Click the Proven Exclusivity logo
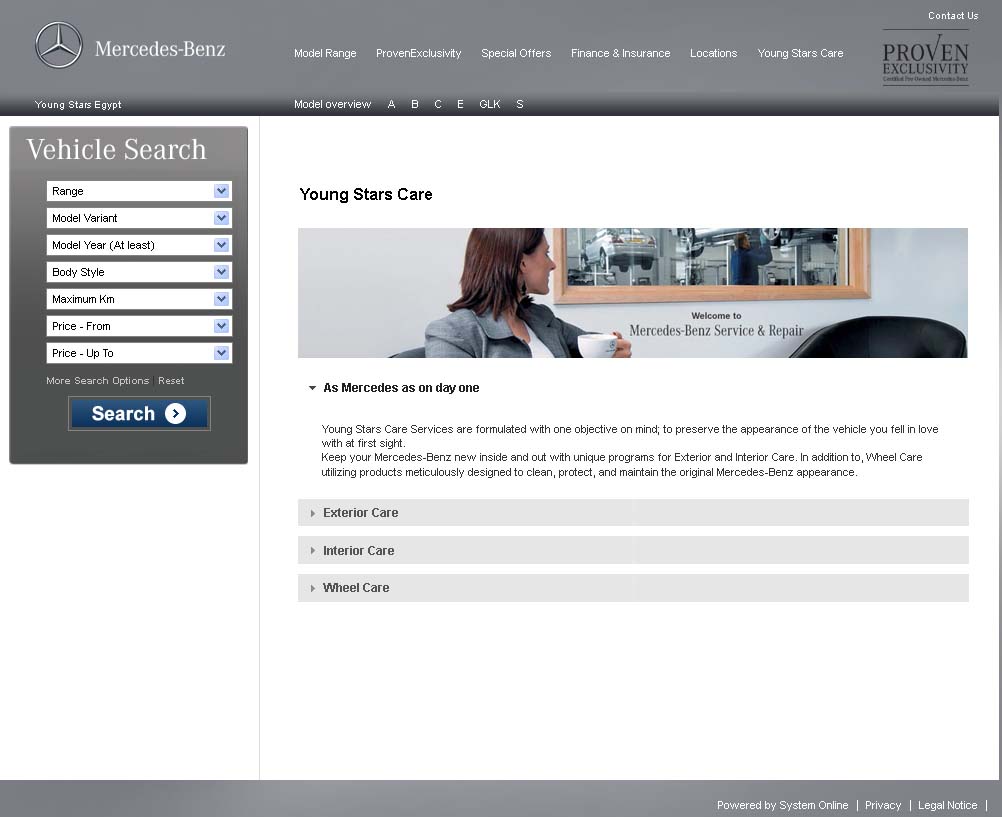1002x817 pixels. click(925, 59)
